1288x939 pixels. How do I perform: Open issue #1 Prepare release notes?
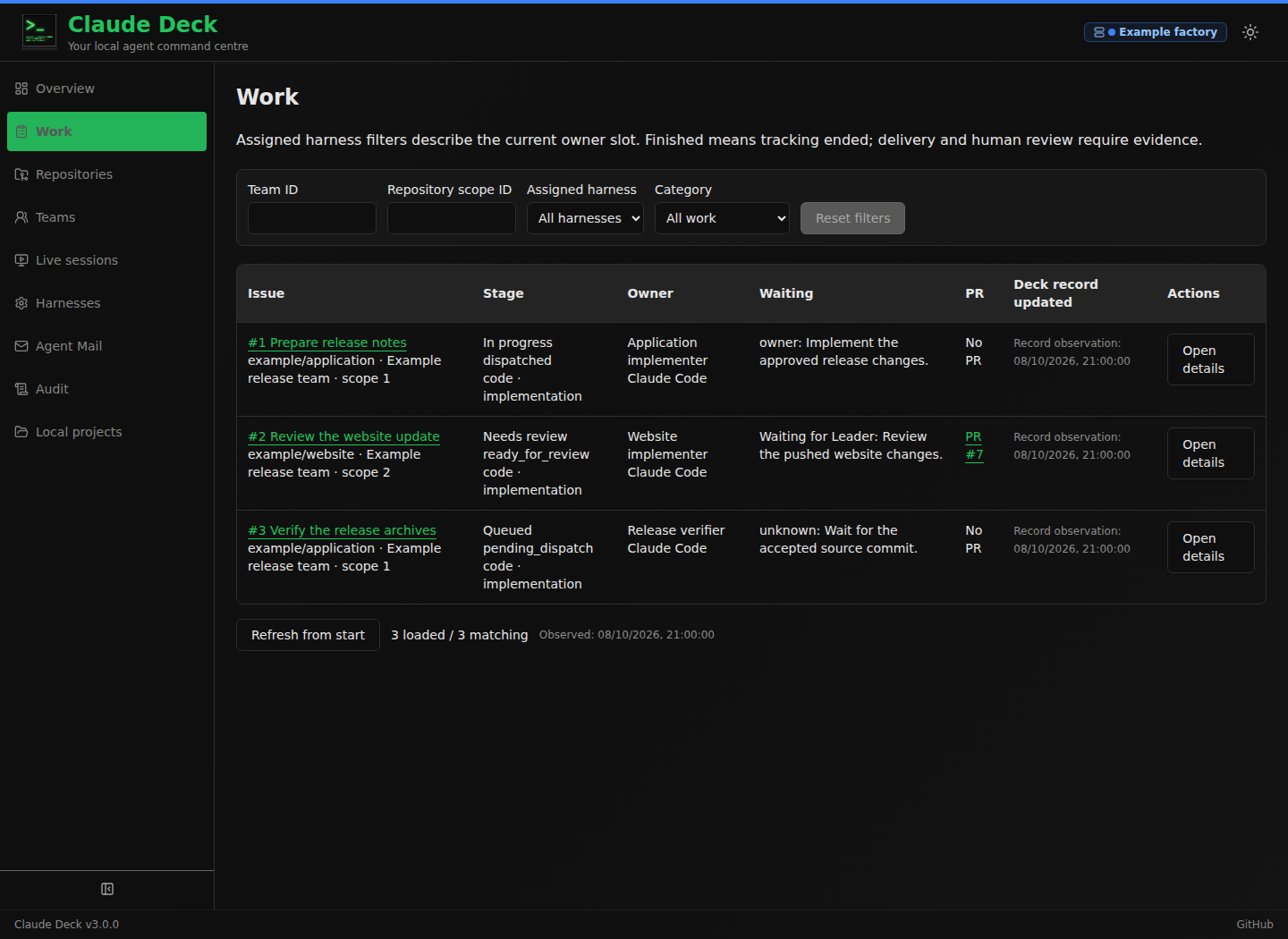[327, 343]
